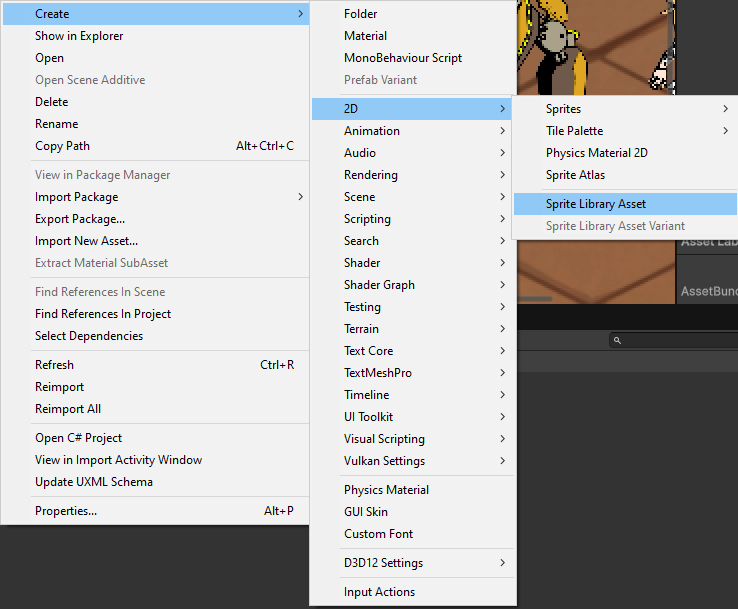Screen dimensions: 738x609
Task: Expand the Sprites submenu
Action: click(x=563, y=109)
